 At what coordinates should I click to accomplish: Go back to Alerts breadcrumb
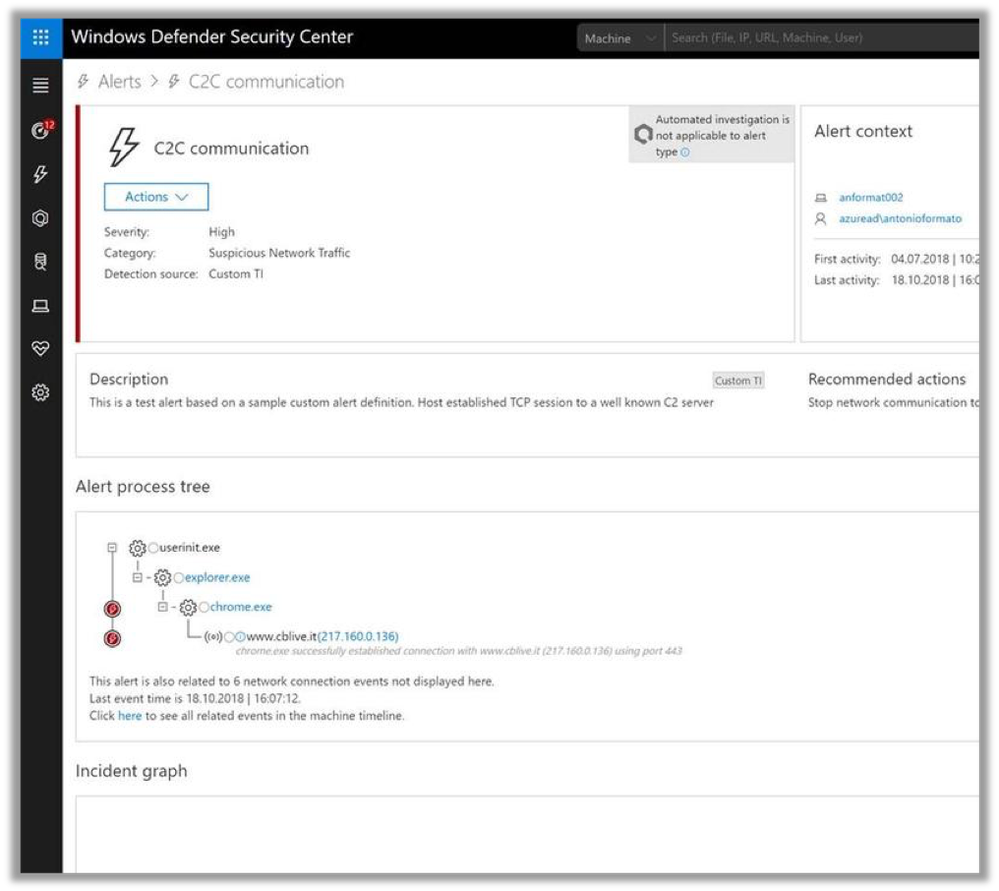pos(119,82)
